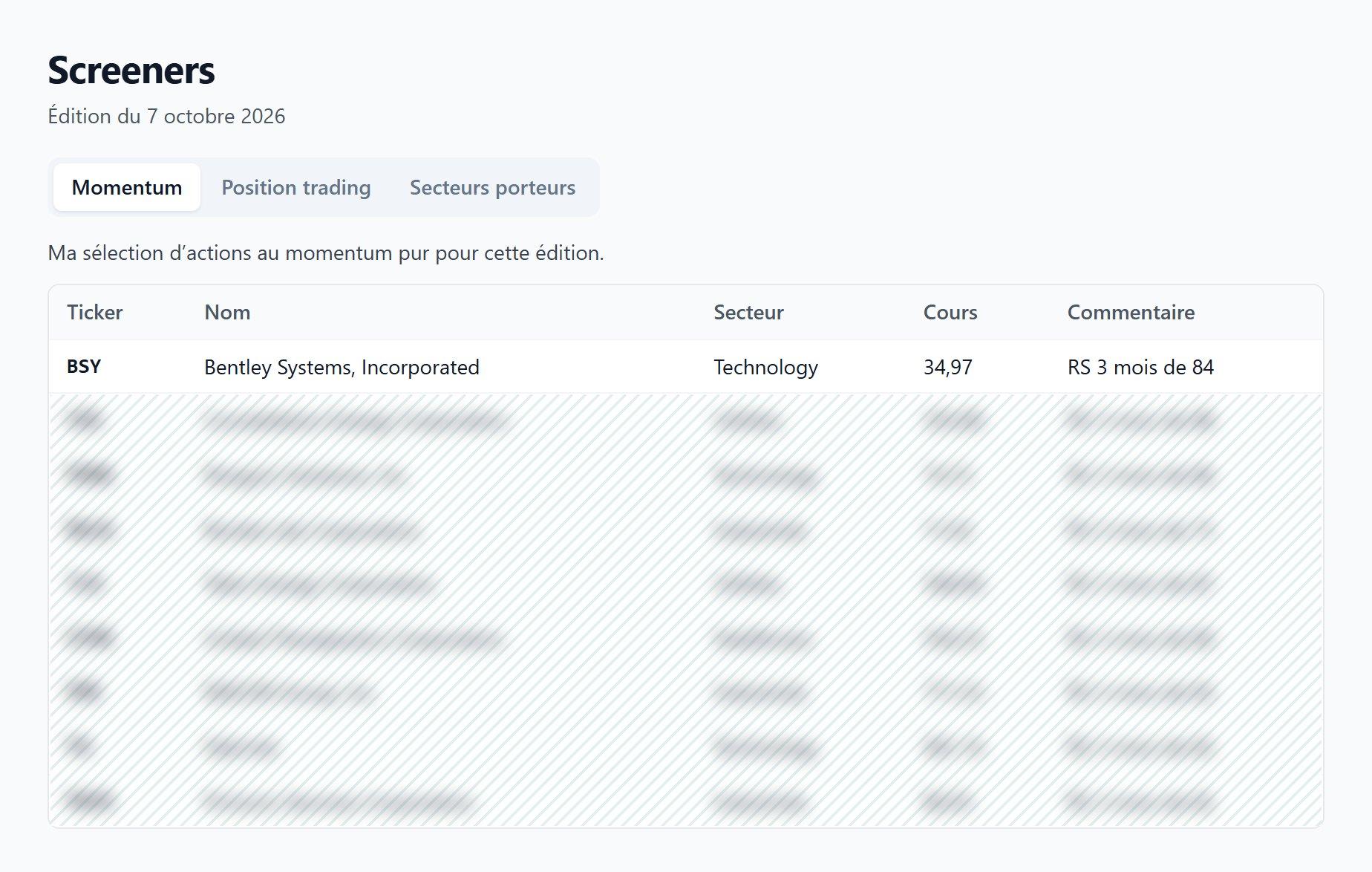The height and width of the screenshot is (872, 1372).
Task: Open the Secteurs porteurs tab
Action: click(492, 187)
